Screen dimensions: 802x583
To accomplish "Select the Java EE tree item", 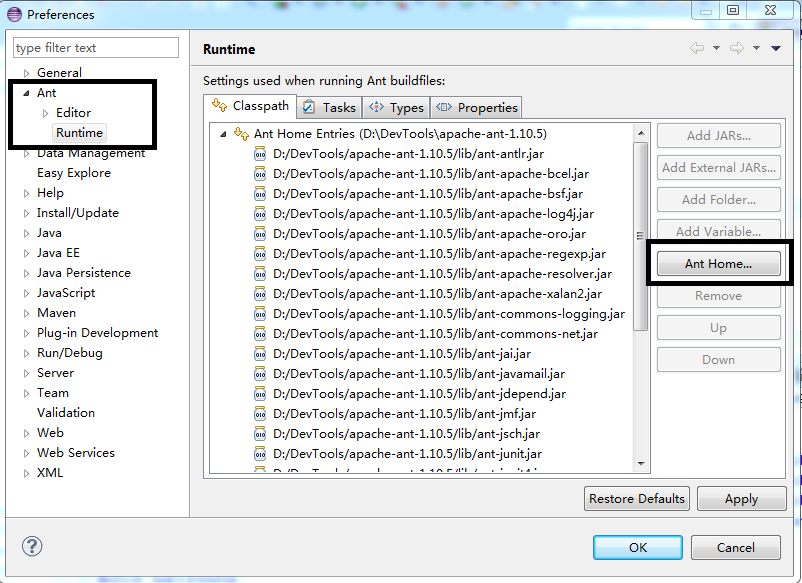I will tap(58, 253).
